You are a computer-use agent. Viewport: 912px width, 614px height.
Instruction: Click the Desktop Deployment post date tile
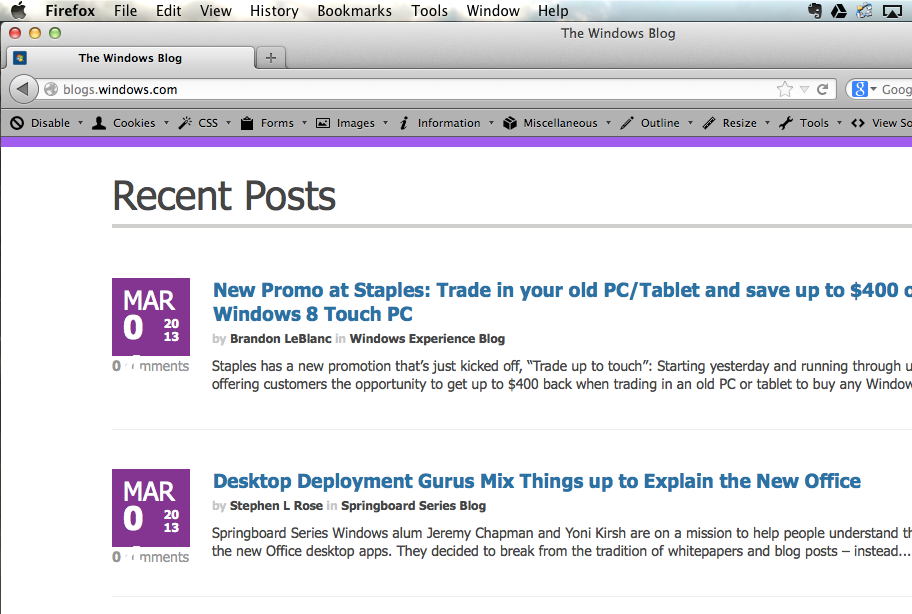point(151,508)
